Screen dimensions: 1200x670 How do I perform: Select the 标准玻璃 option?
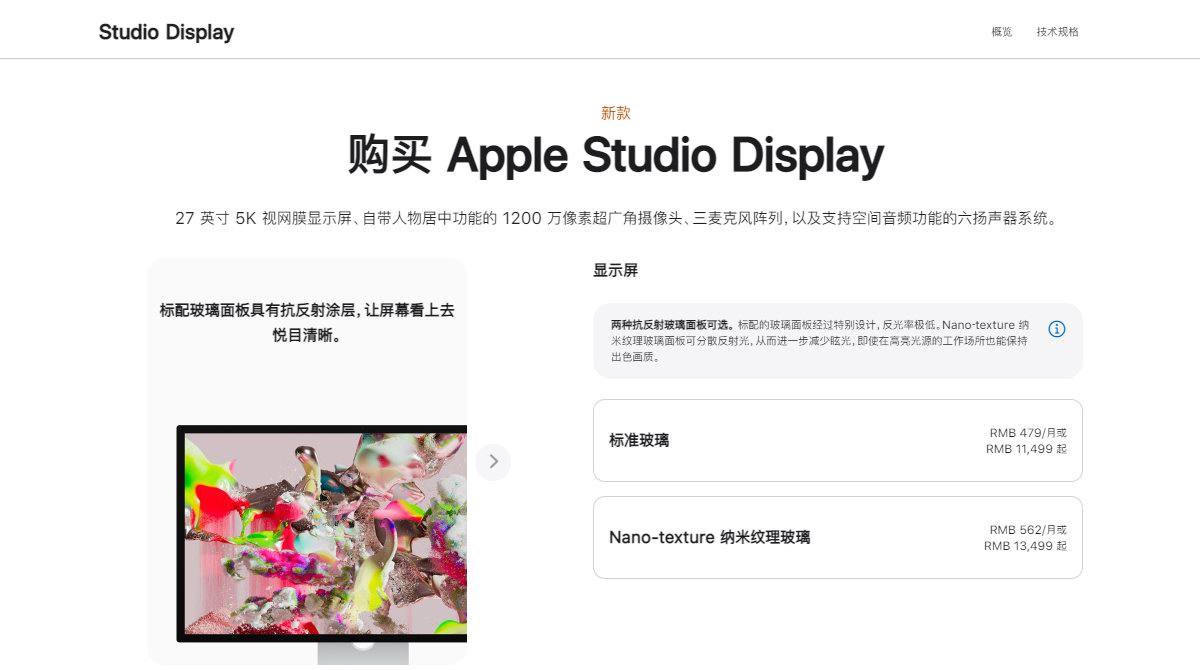pyautogui.click(x=838, y=441)
